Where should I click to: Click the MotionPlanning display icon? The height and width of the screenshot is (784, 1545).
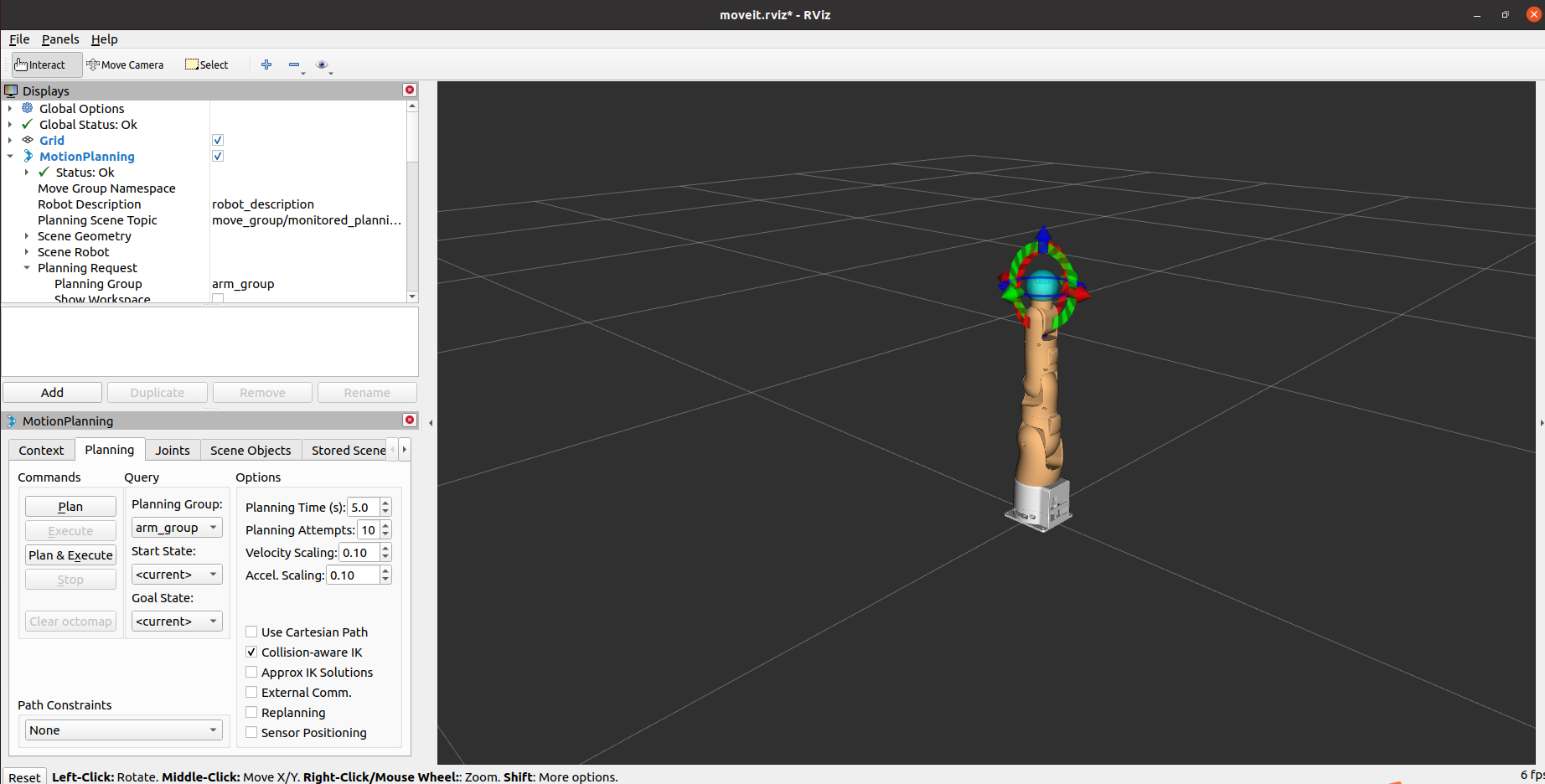coord(28,156)
